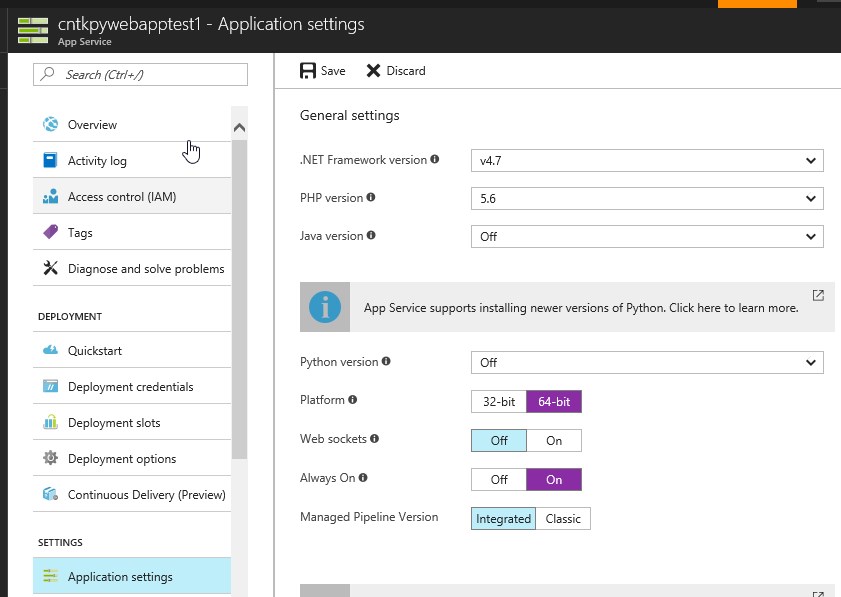The width and height of the screenshot is (841, 597).
Task: Open Diagnose and solve problems
Action: [132, 268]
